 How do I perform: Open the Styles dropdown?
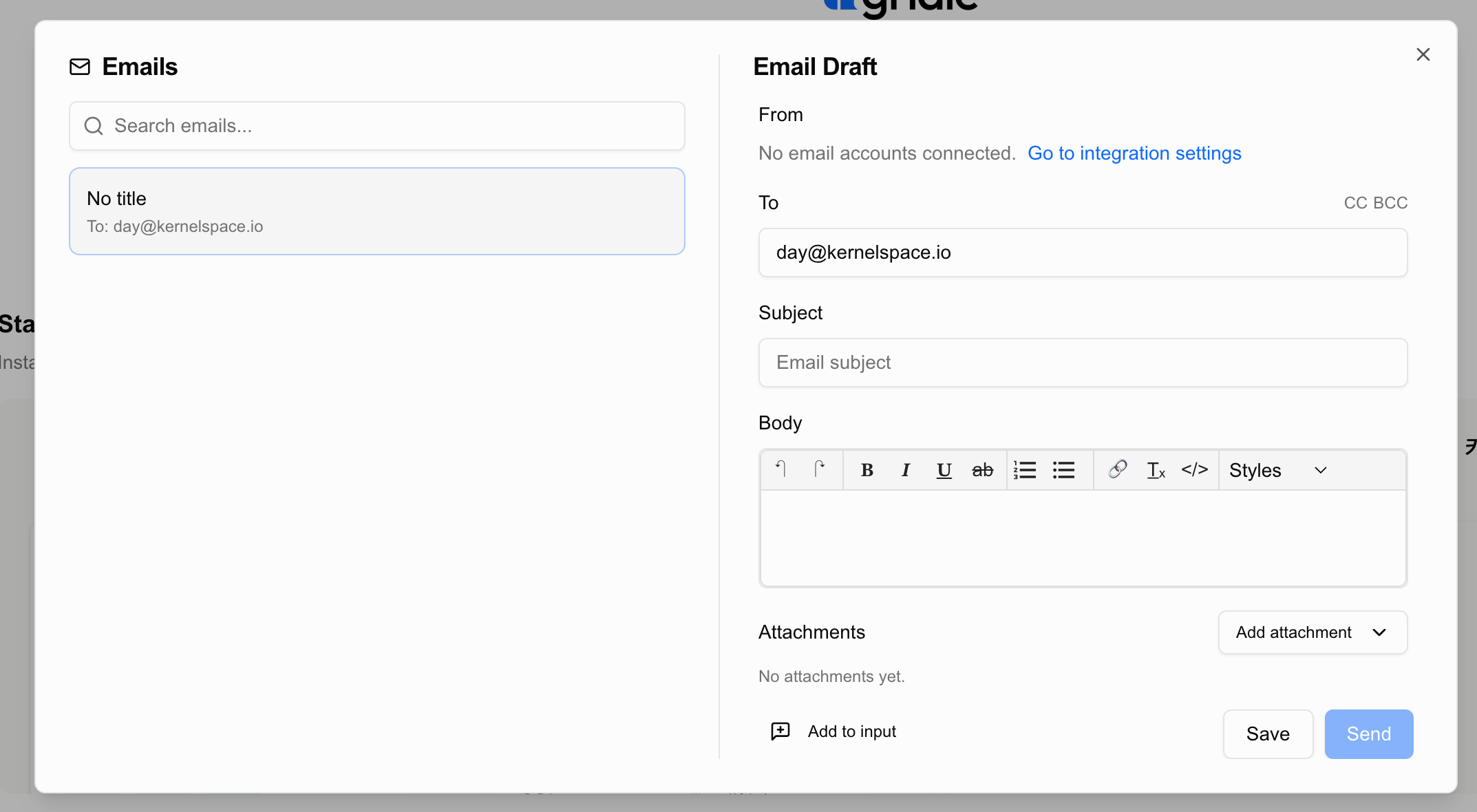coord(1278,470)
